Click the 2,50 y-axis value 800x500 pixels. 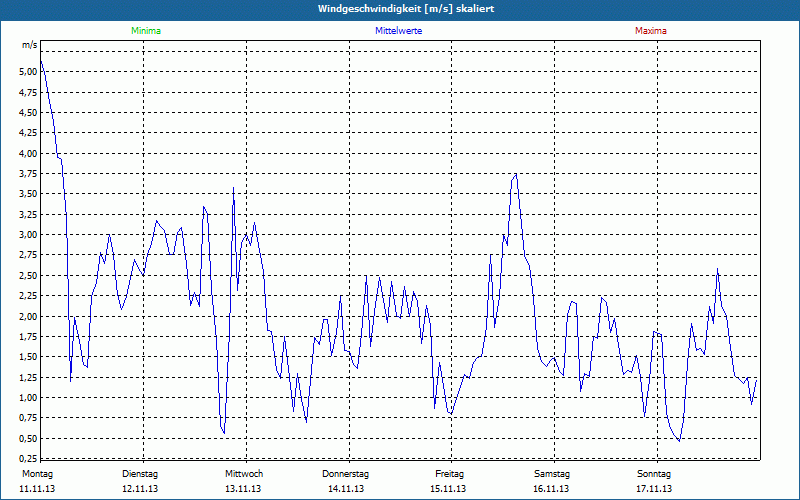coord(28,276)
